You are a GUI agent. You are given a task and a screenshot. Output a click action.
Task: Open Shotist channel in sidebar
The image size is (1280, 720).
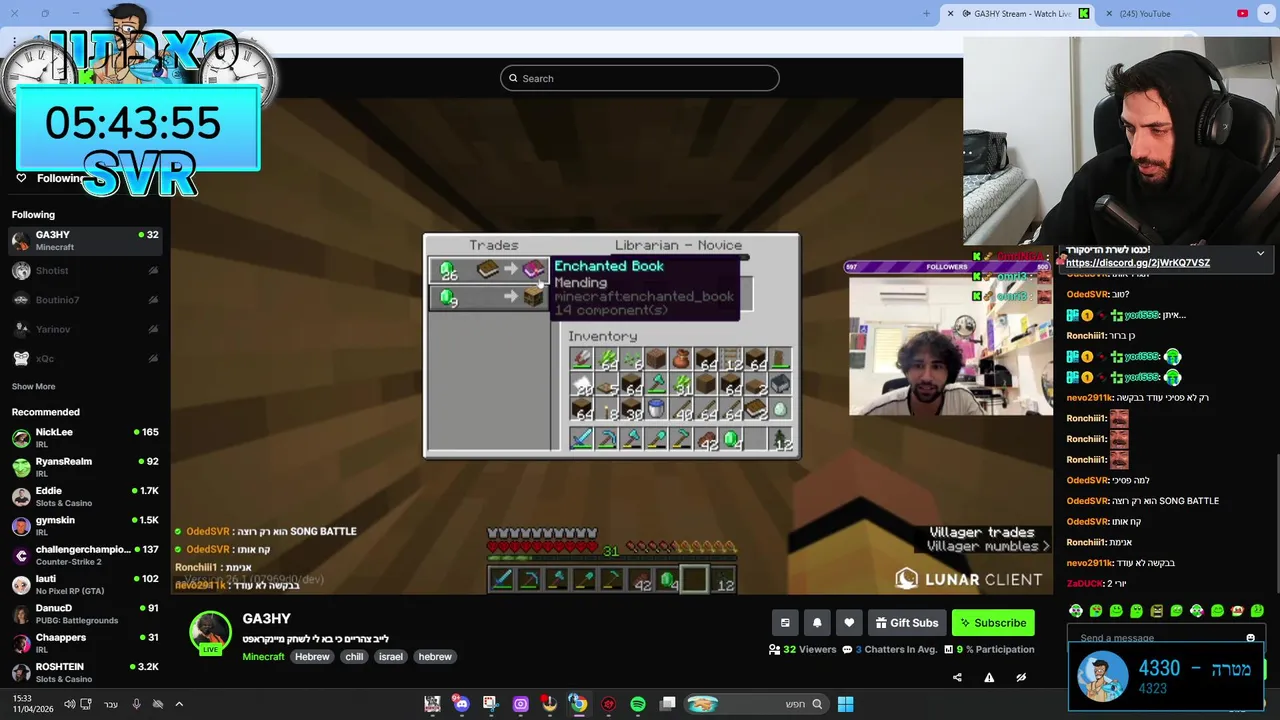point(85,270)
